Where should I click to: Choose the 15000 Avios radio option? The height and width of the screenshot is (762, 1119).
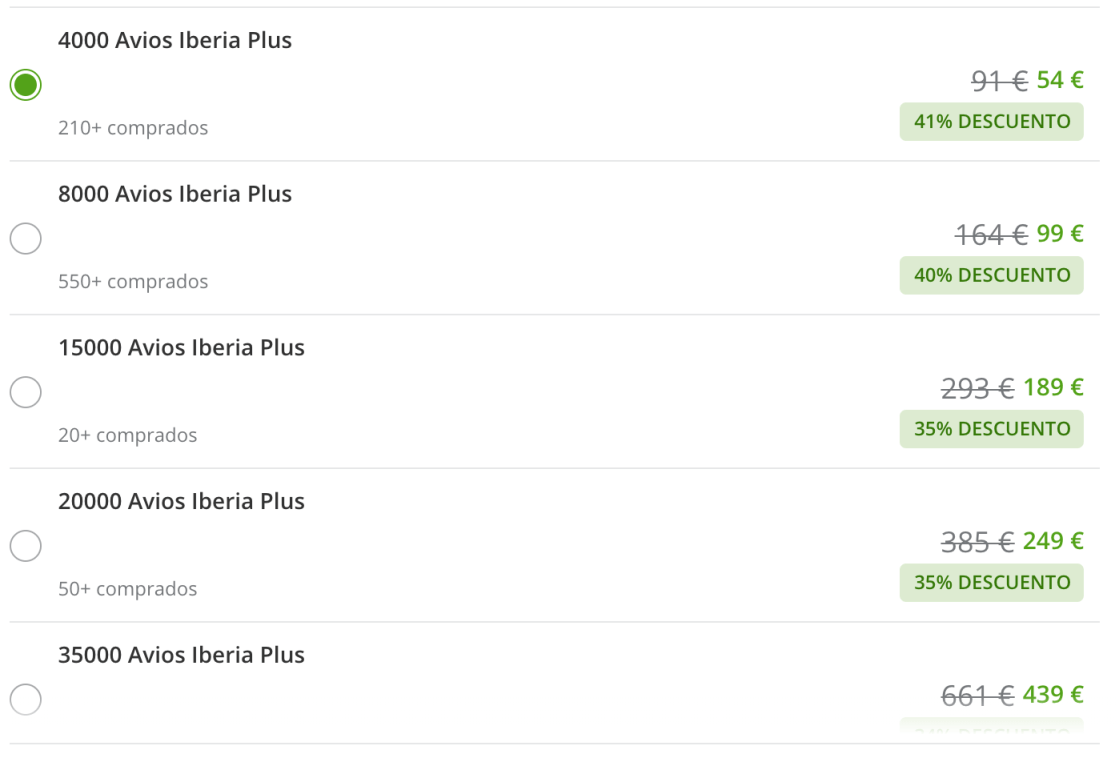click(25, 392)
